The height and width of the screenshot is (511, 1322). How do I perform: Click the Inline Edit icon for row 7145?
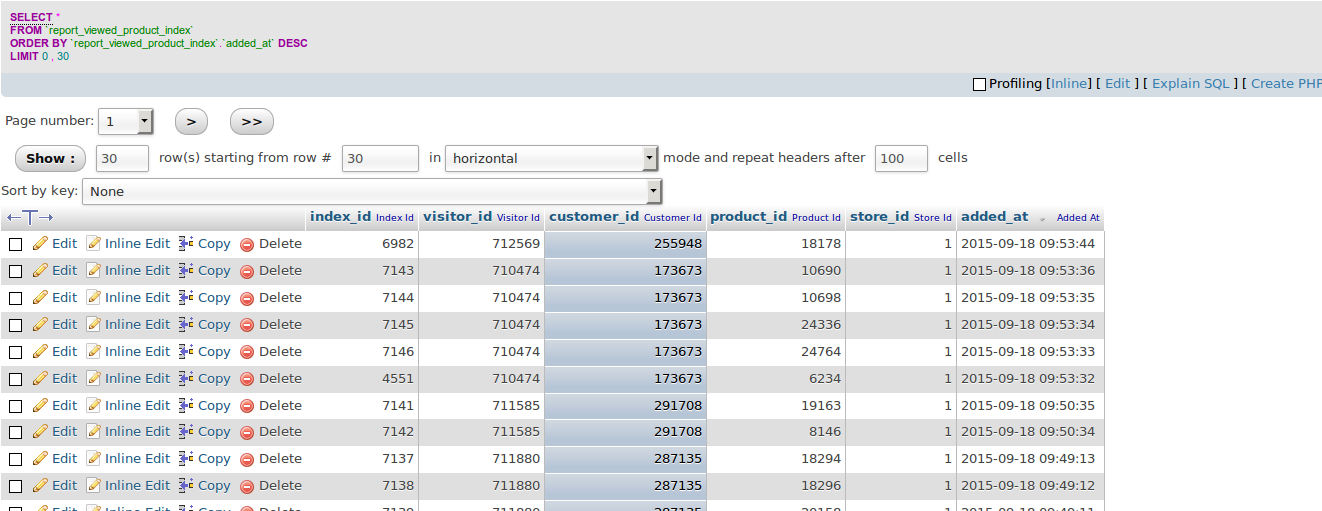coord(94,324)
